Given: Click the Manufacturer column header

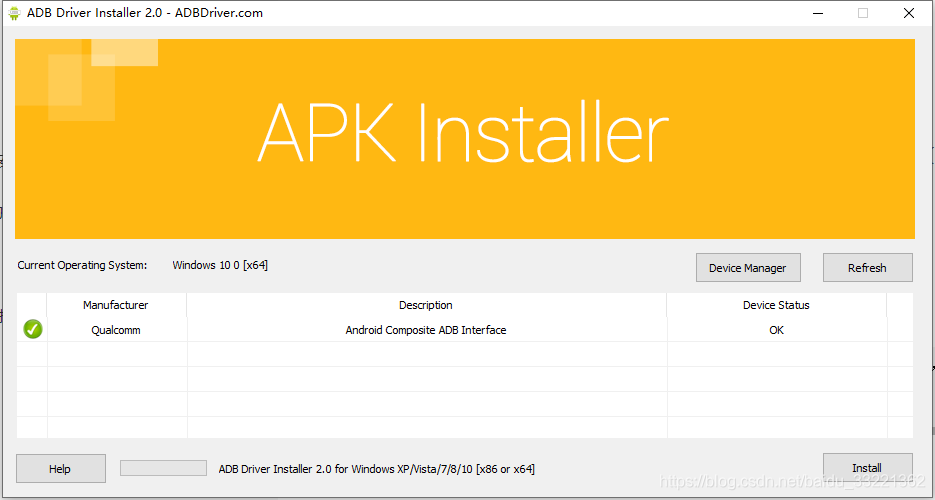Looking at the screenshot, I should pos(116,305).
